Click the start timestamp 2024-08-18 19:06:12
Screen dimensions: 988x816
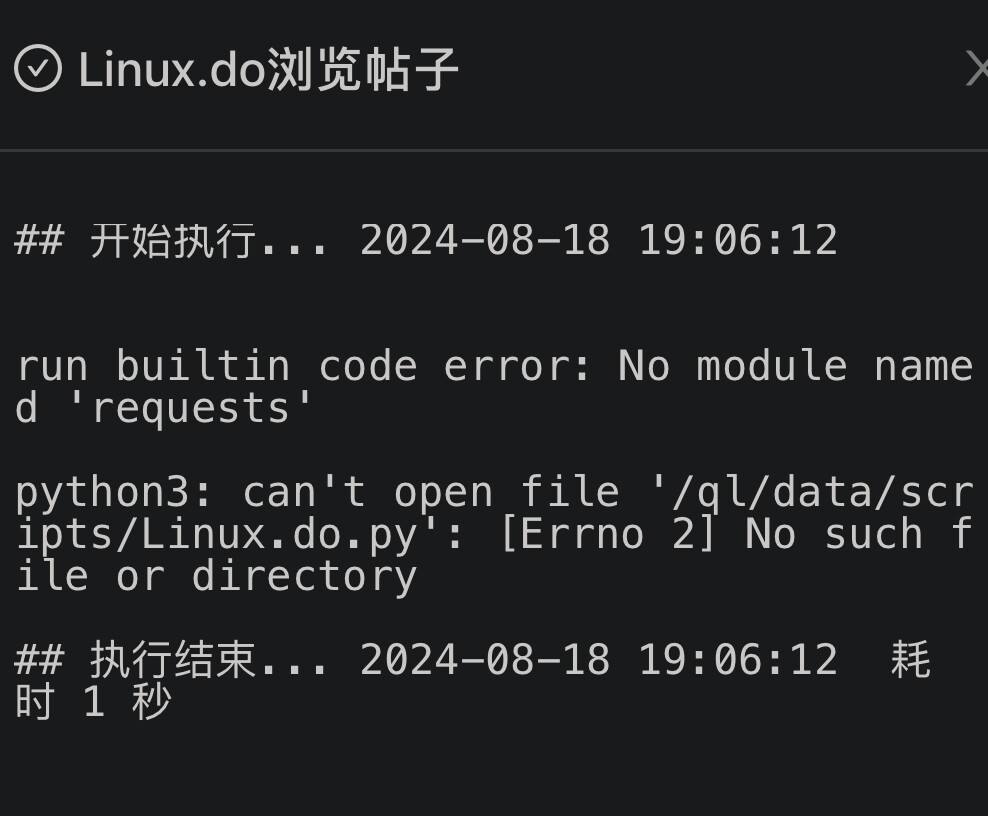[599, 240]
